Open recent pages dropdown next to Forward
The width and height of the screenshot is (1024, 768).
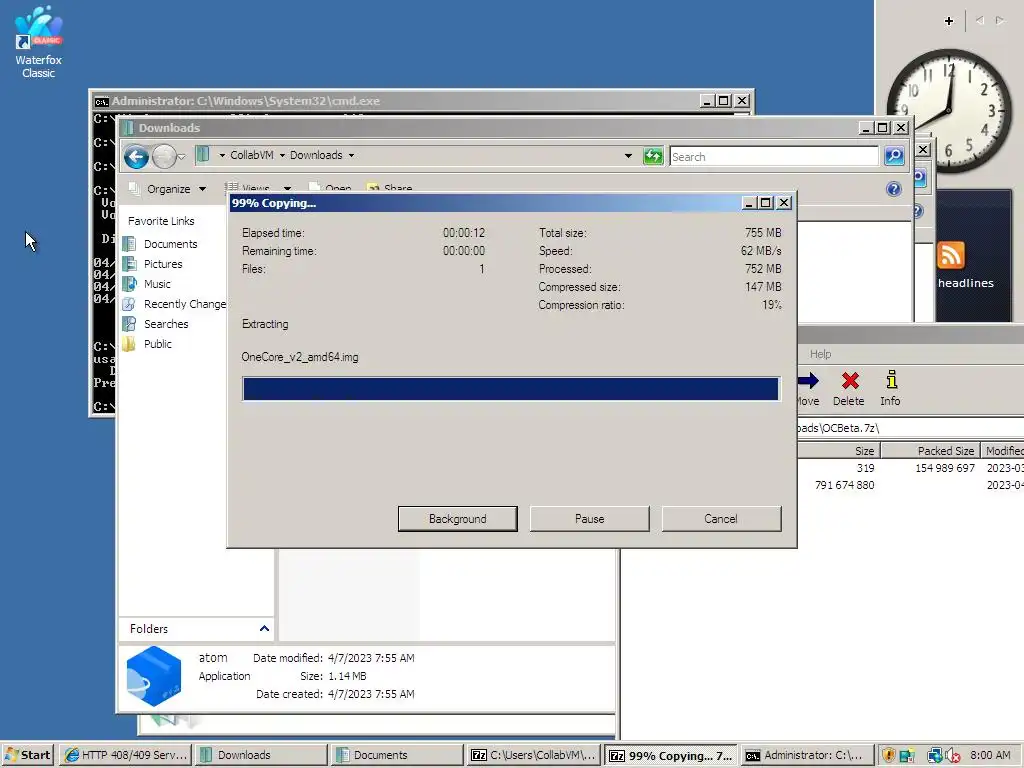[x=182, y=157]
